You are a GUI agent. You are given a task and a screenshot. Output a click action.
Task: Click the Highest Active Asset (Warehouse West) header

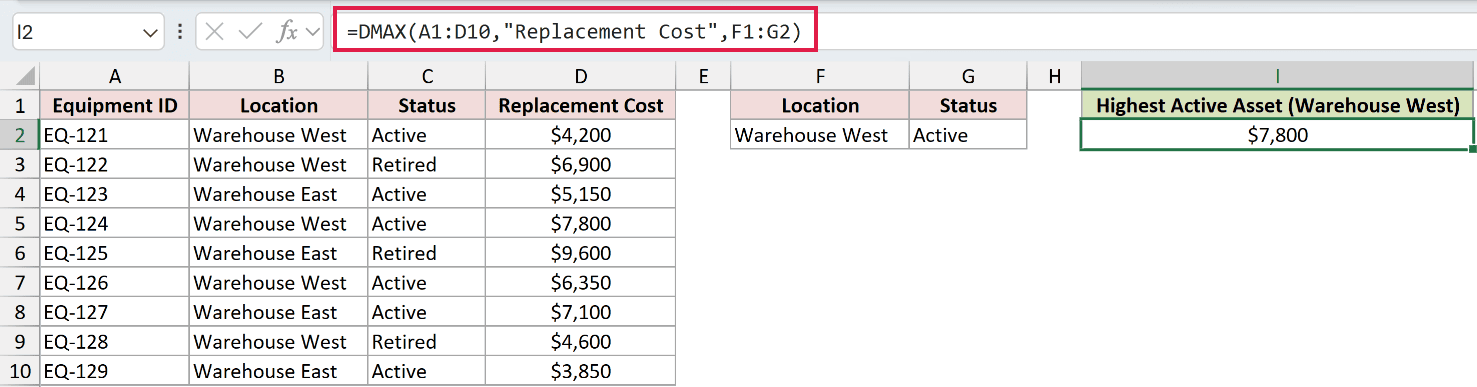[x=1278, y=105]
